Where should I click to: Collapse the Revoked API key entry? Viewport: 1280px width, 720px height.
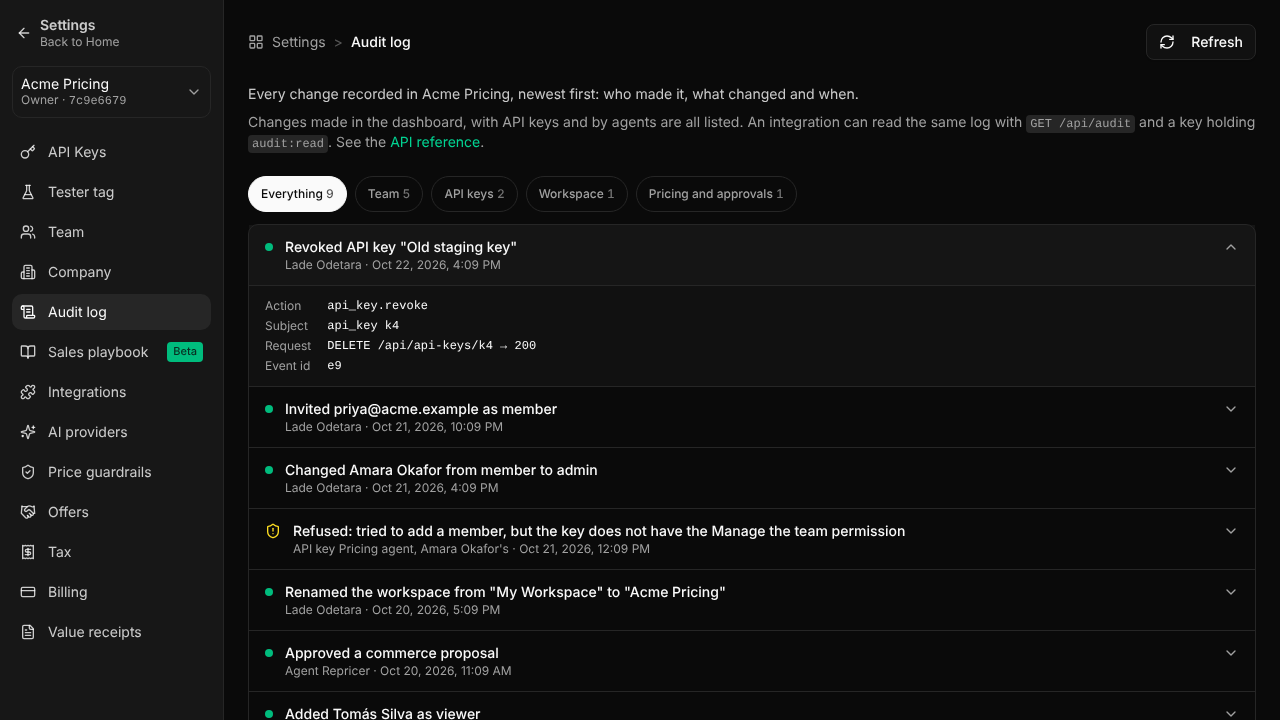click(x=1231, y=247)
